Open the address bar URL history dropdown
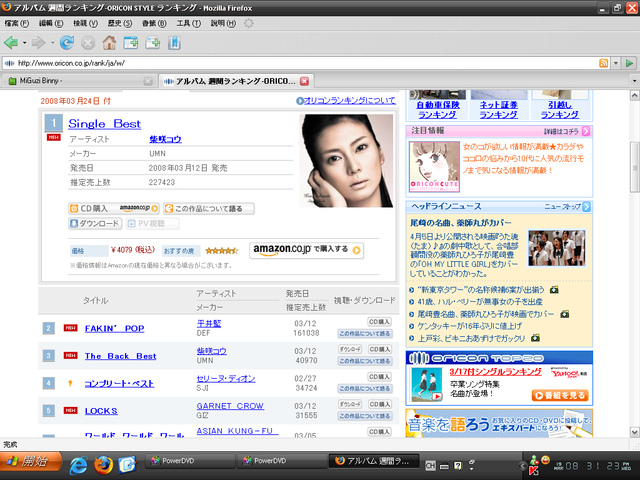640x480 pixels. 616,63
